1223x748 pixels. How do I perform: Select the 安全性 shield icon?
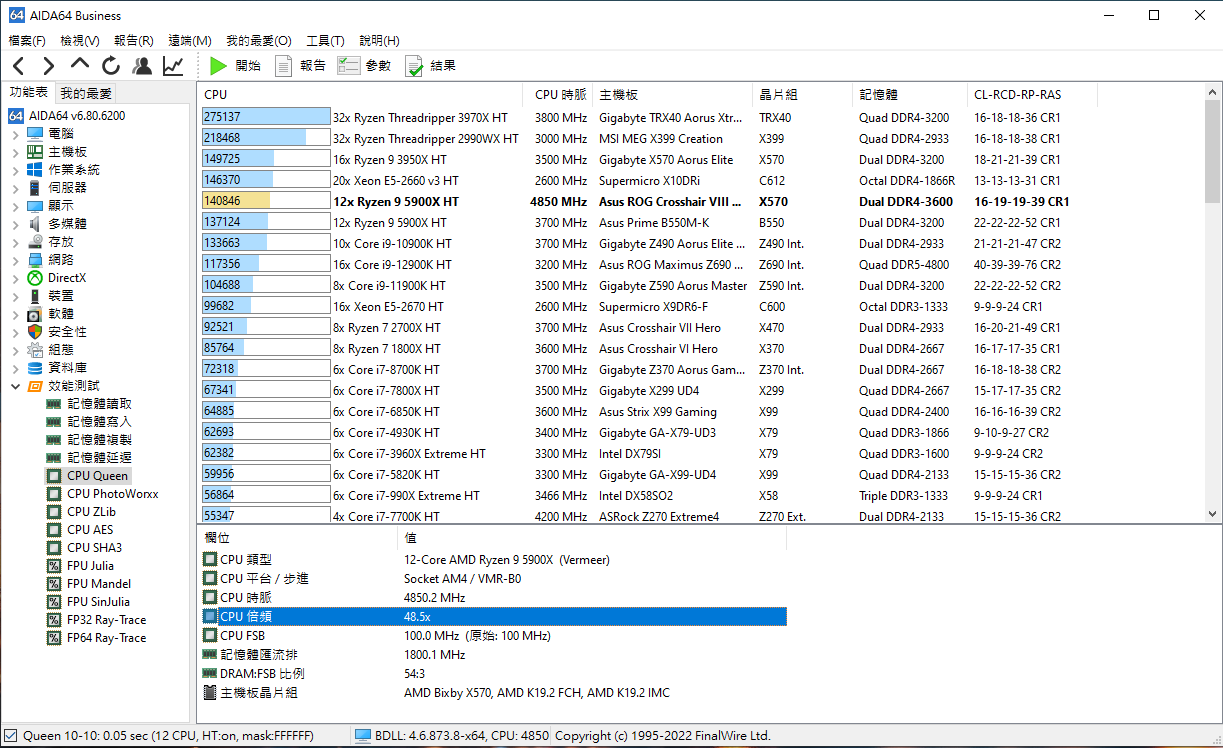click(35, 332)
